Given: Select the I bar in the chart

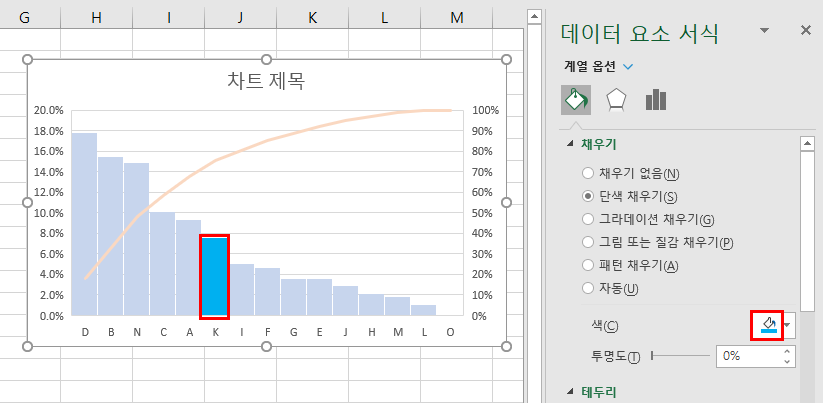Looking at the screenshot, I should click(x=241, y=290).
